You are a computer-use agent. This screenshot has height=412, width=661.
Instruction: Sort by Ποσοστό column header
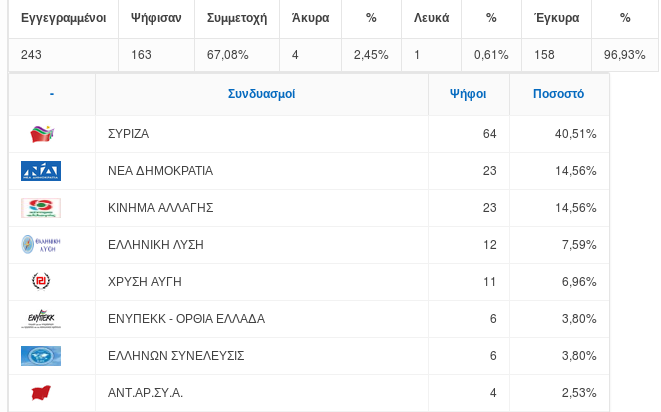(560, 95)
